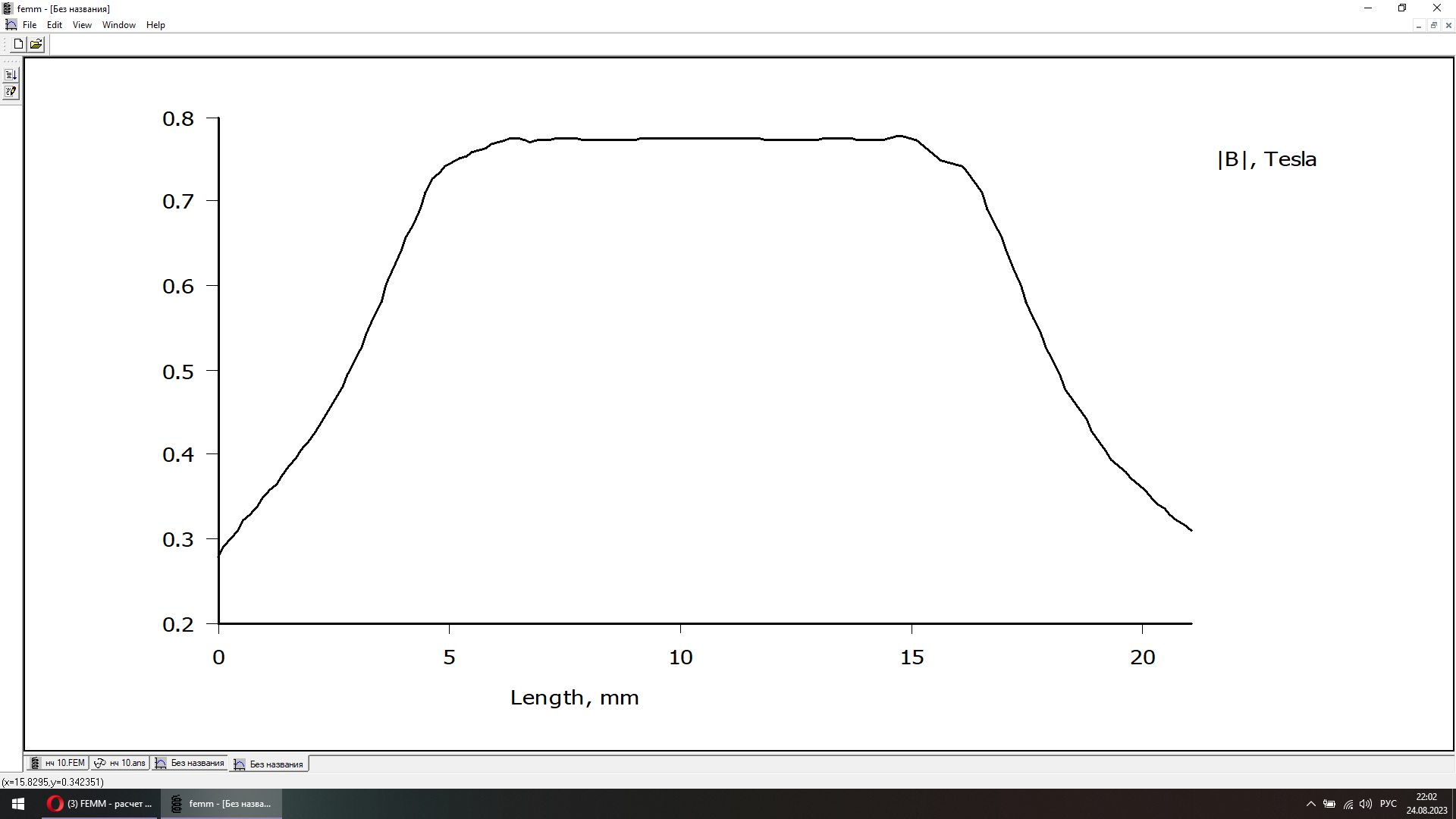Select the first Без названия plot tab
1456x819 pixels.
click(x=190, y=763)
